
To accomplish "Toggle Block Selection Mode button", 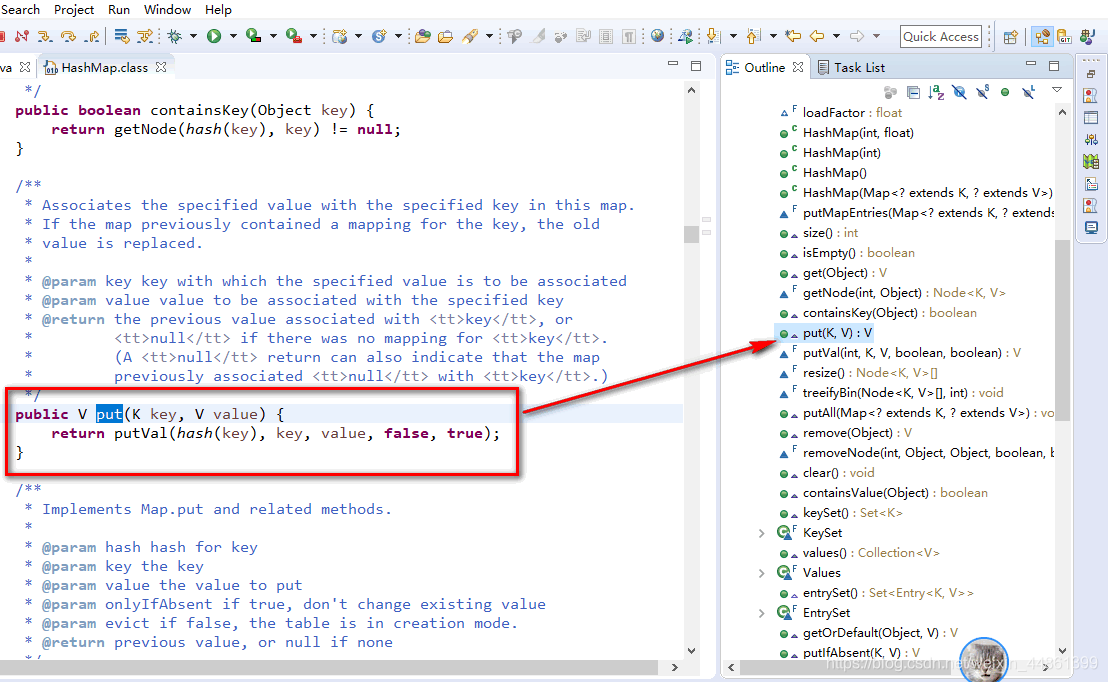I will 606,36.
